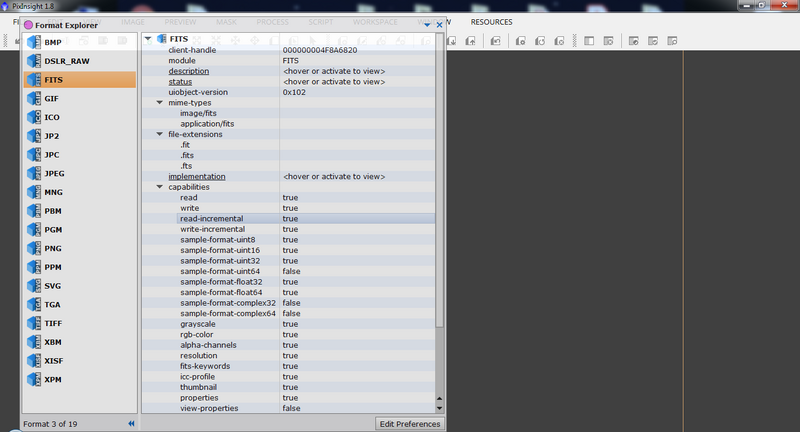Collapse the file-extensions tree node

click(160, 134)
